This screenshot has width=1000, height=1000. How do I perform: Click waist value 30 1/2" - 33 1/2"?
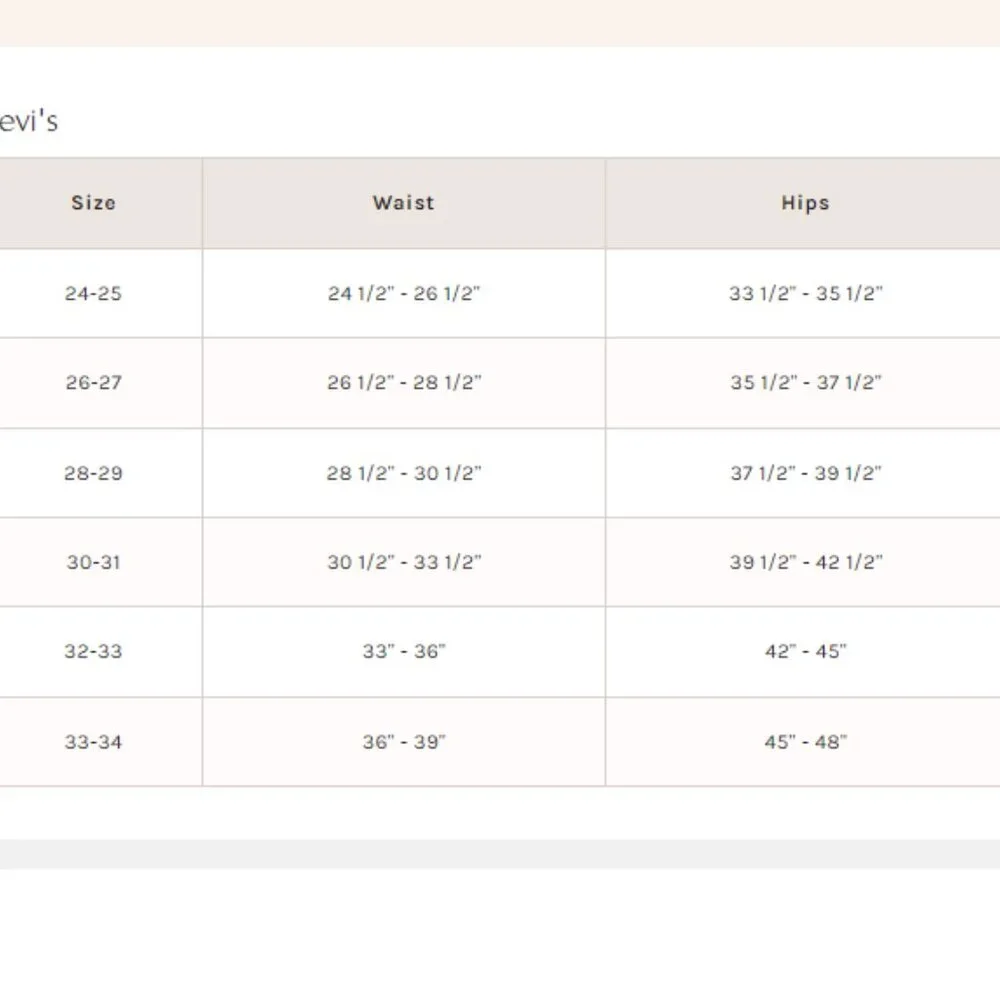point(404,562)
